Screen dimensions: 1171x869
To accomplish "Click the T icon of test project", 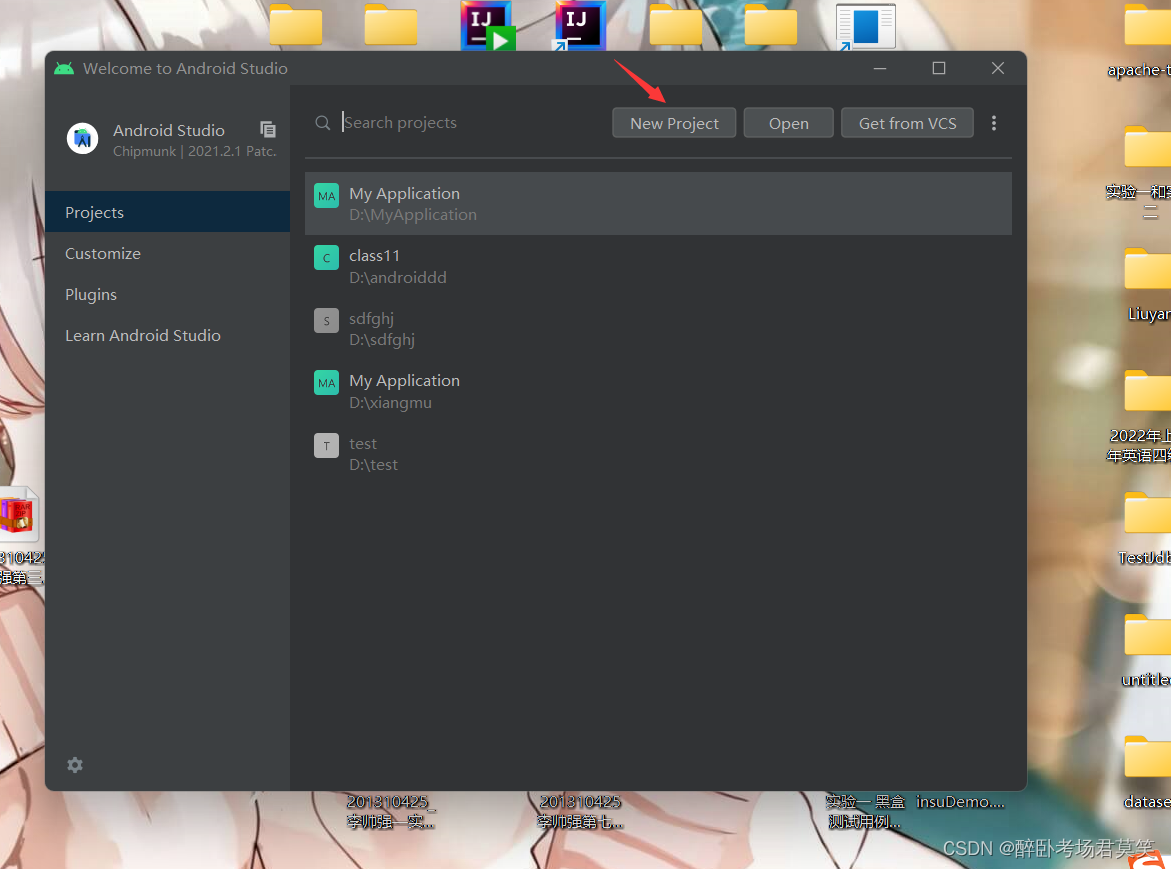I will [x=326, y=446].
